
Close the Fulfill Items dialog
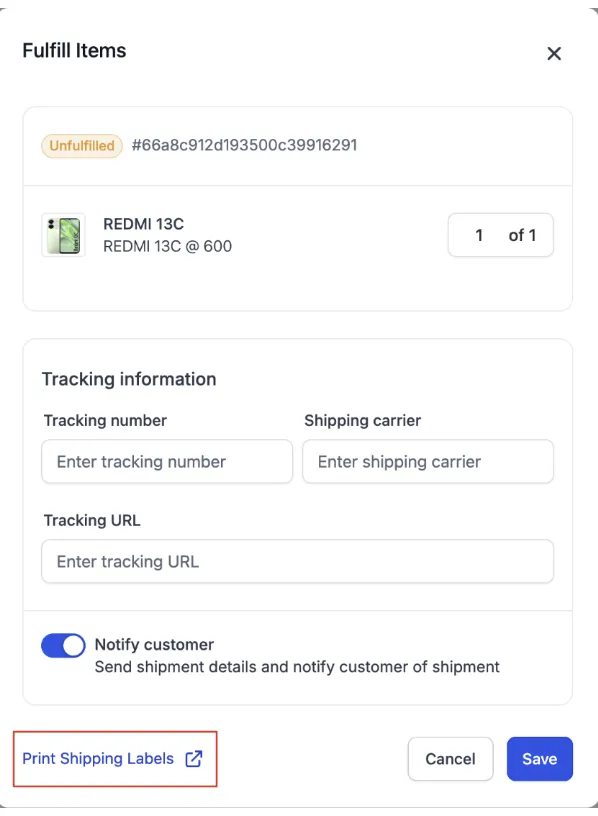pyautogui.click(x=554, y=53)
